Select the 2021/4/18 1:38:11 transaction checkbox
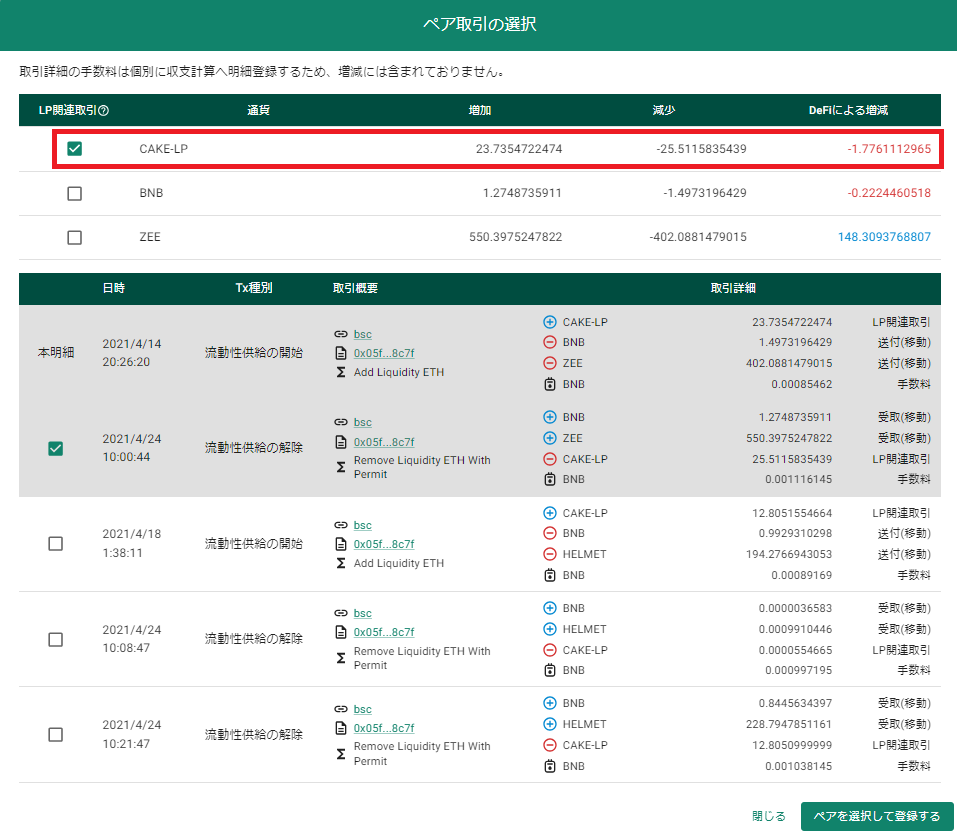The width and height of the screenshot is (957, 835). 56,543
